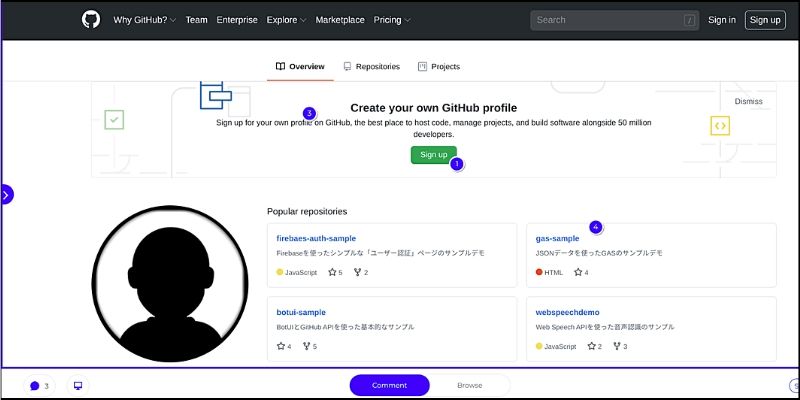Screen dimensions: 800x400
Task: Click the GitHub octocat logo
Action: click(x=91, y=20)
